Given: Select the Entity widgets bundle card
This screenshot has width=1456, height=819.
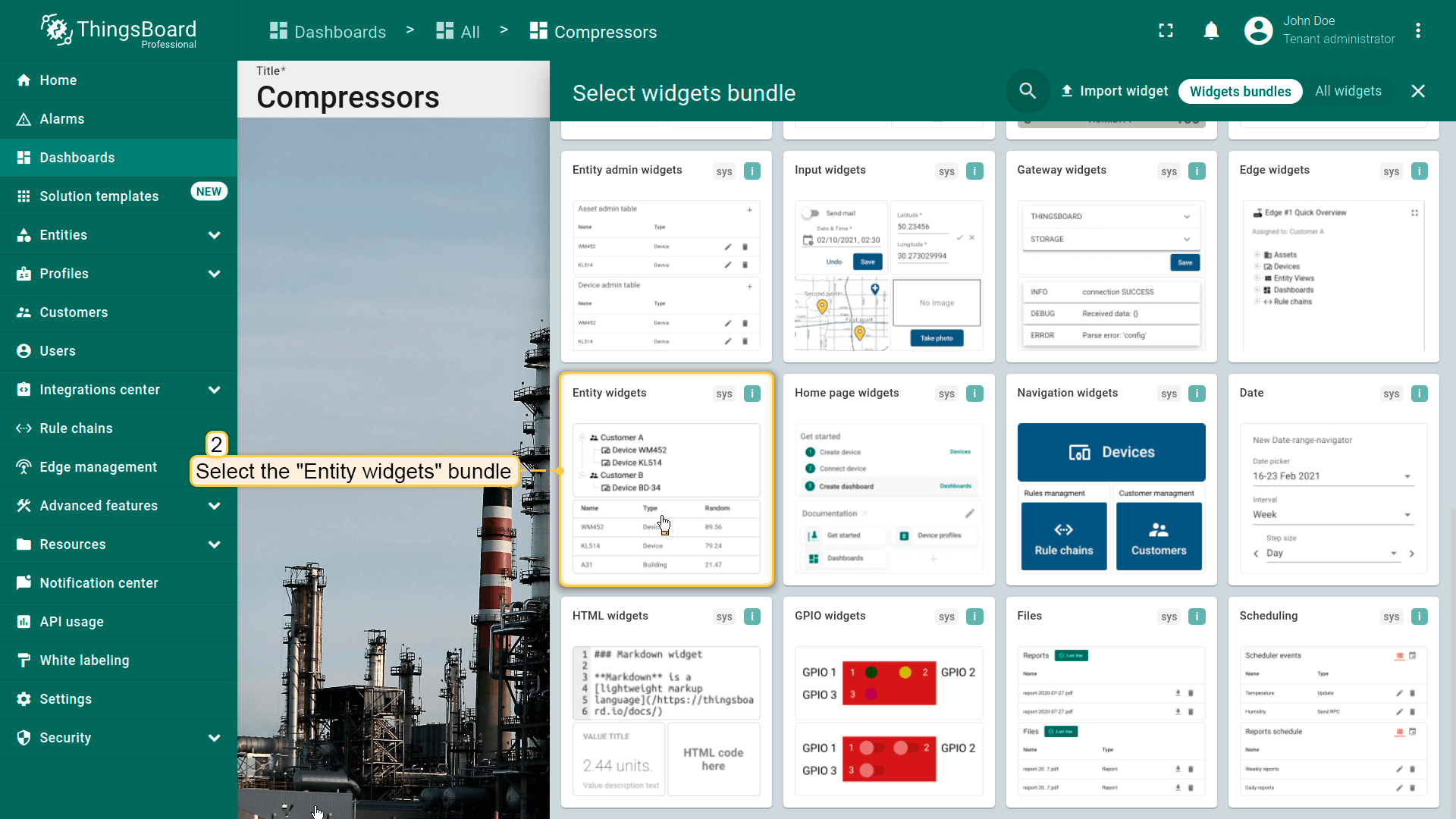Looking at the screenshot, I should (666, 479).
